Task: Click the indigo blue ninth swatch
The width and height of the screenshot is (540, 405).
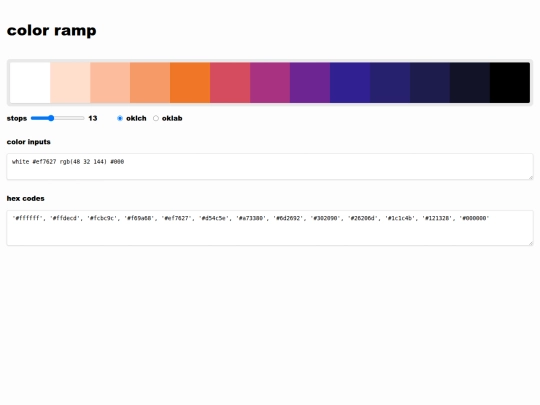Action: pos(350,83)
